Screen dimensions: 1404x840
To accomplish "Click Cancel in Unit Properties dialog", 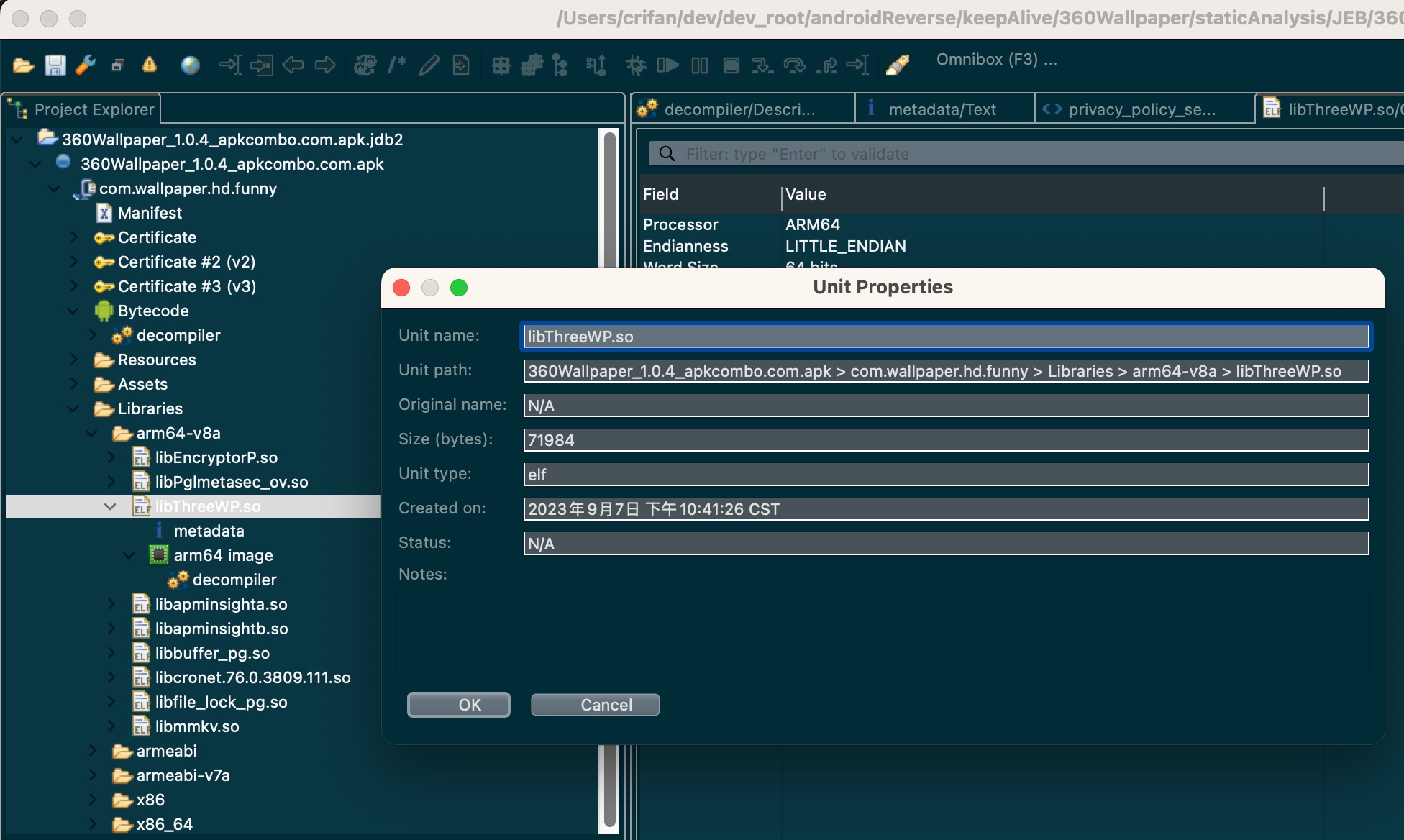I will click(x=595, y=705).
